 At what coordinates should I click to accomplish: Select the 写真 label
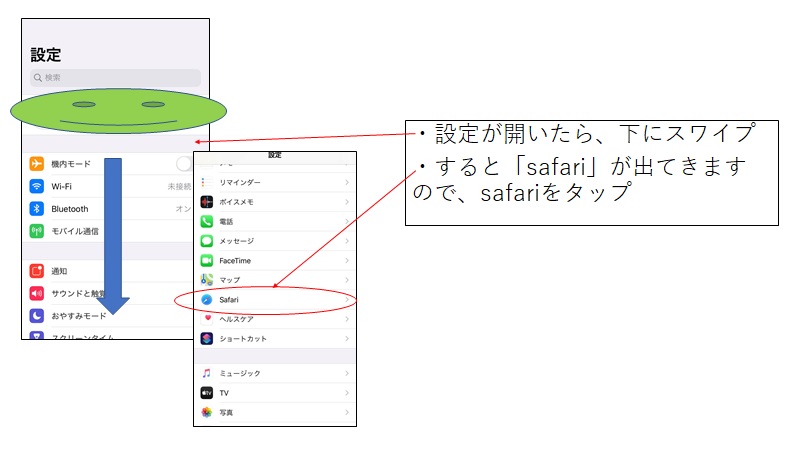click(226, 412)
